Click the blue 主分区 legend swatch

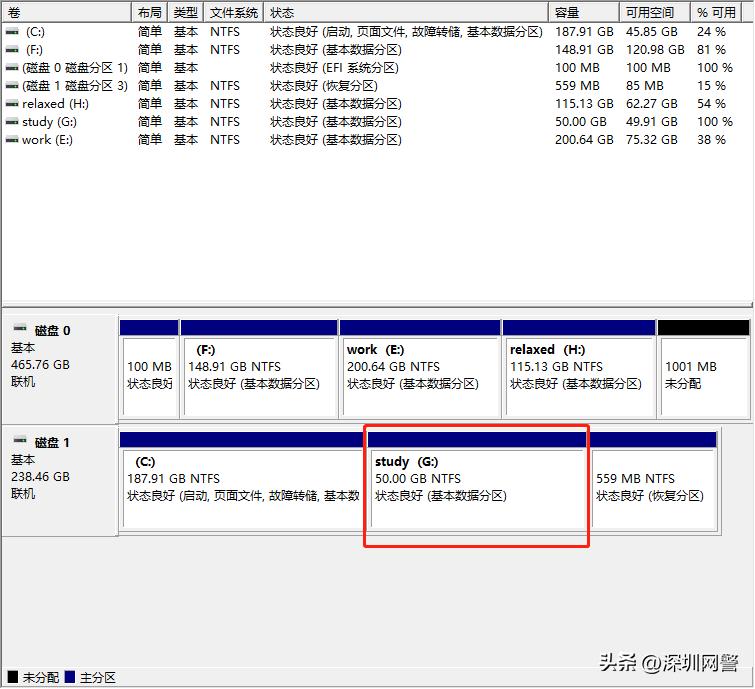(x=70, y=677)
